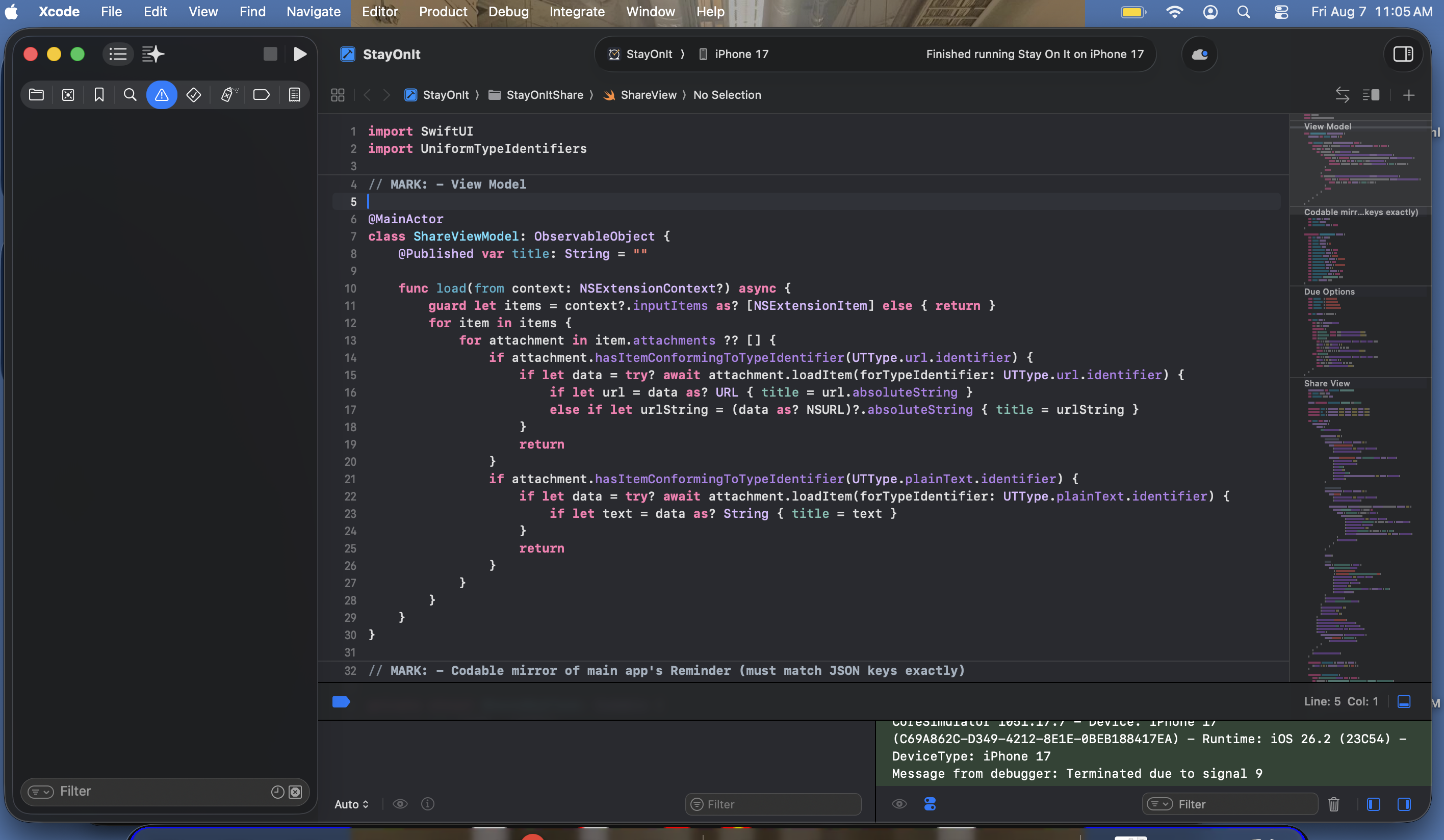
Task: Open the StayOnItShare folder breadcrumb
Action: tap(536, 95)
